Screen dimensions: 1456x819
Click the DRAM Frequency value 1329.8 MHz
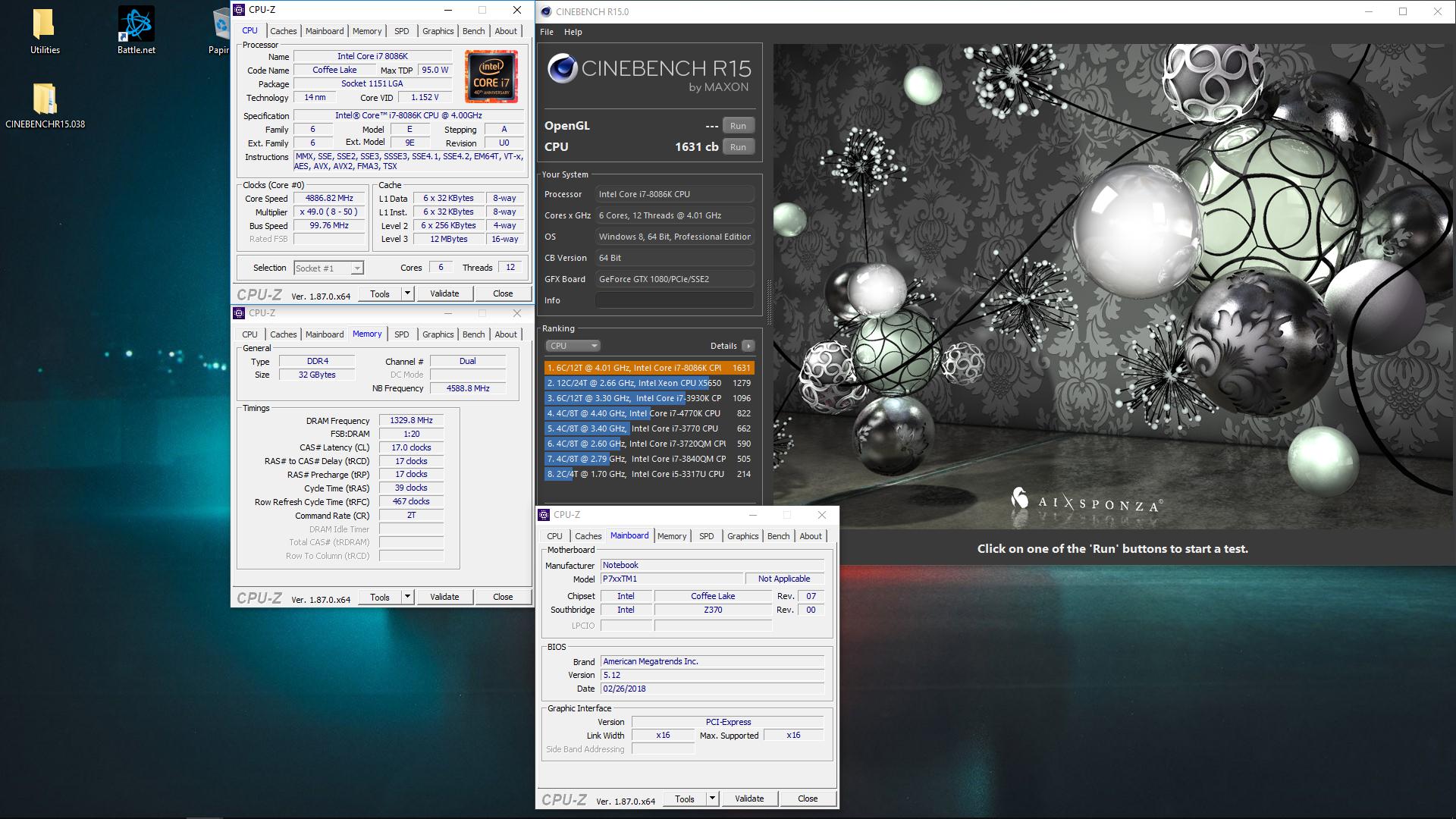click(411, 420)
